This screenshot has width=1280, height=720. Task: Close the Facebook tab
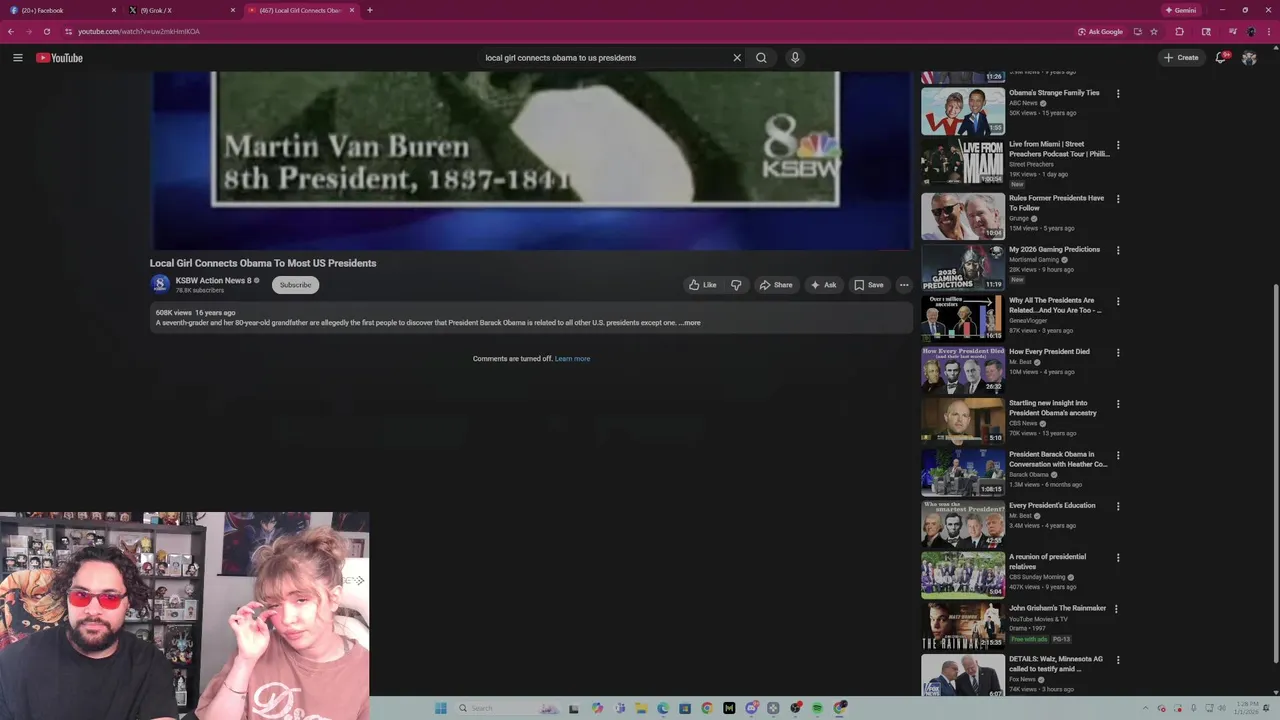[x=113, y=10]
